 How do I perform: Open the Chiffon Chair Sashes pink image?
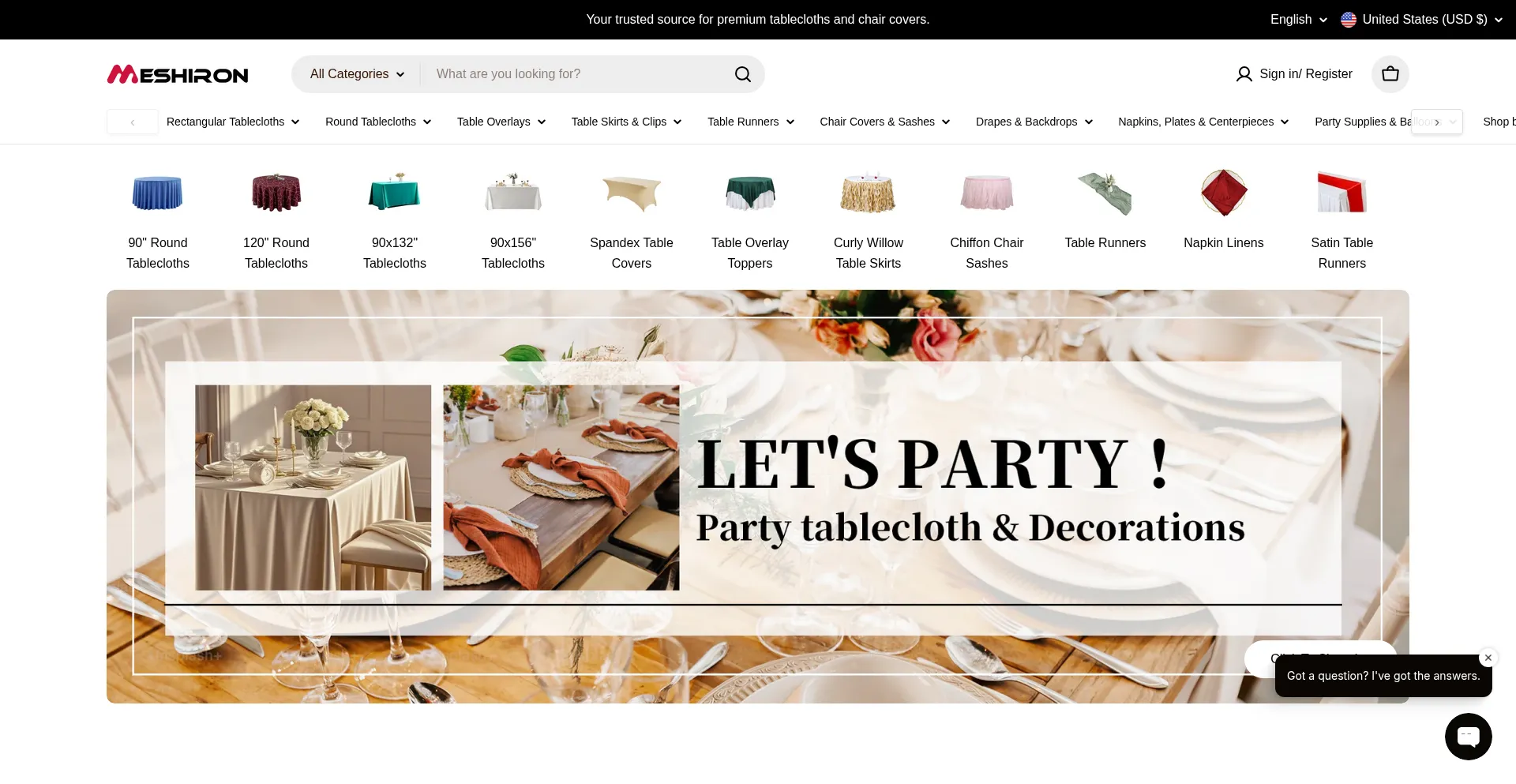(987, 193)
